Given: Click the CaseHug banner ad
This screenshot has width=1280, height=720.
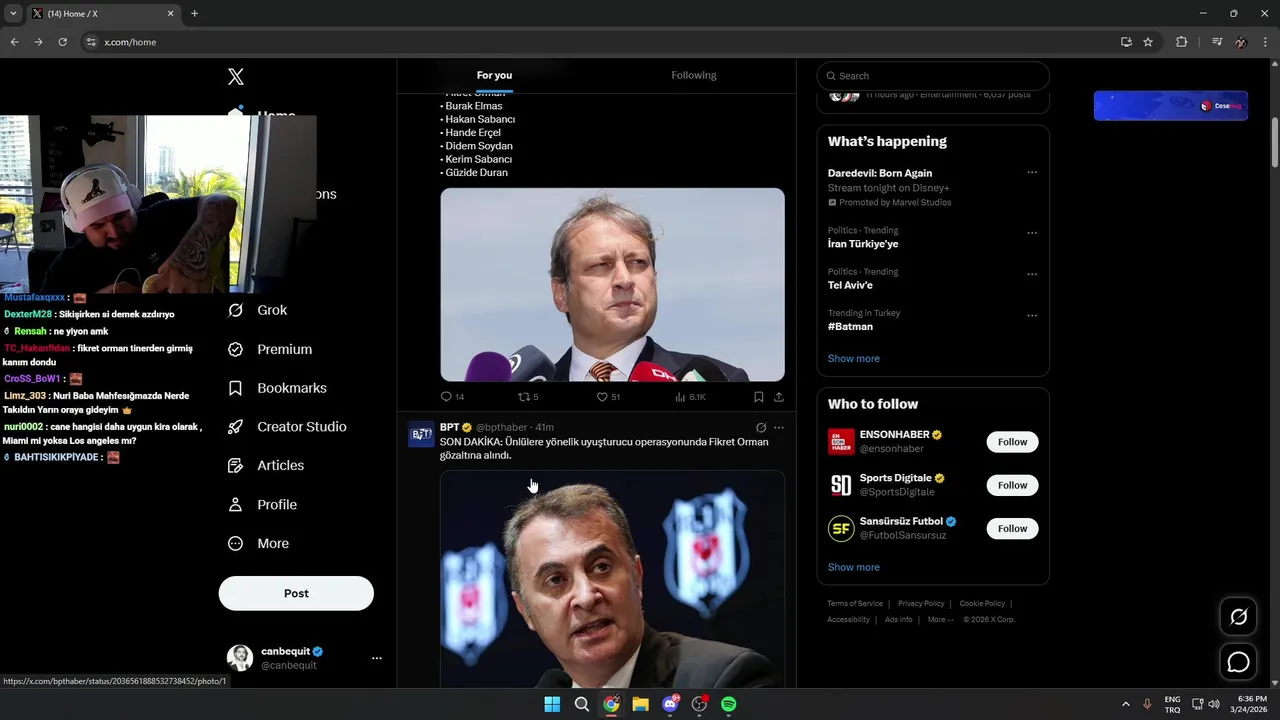Looking at the screenshot, I should click(x=1171, y=106).
